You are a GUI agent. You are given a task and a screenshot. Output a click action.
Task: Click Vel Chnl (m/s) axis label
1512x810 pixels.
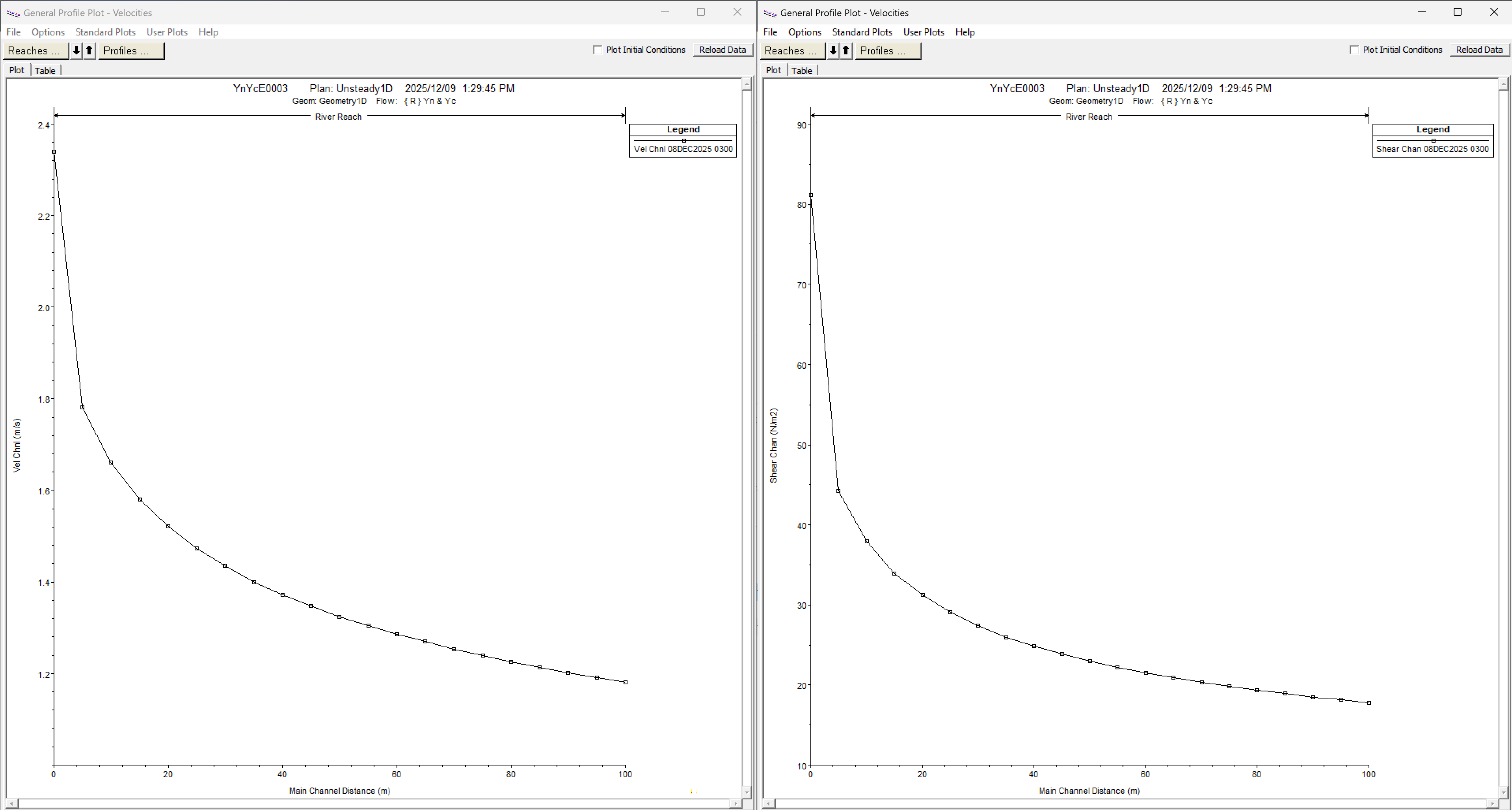coord(17,445)
